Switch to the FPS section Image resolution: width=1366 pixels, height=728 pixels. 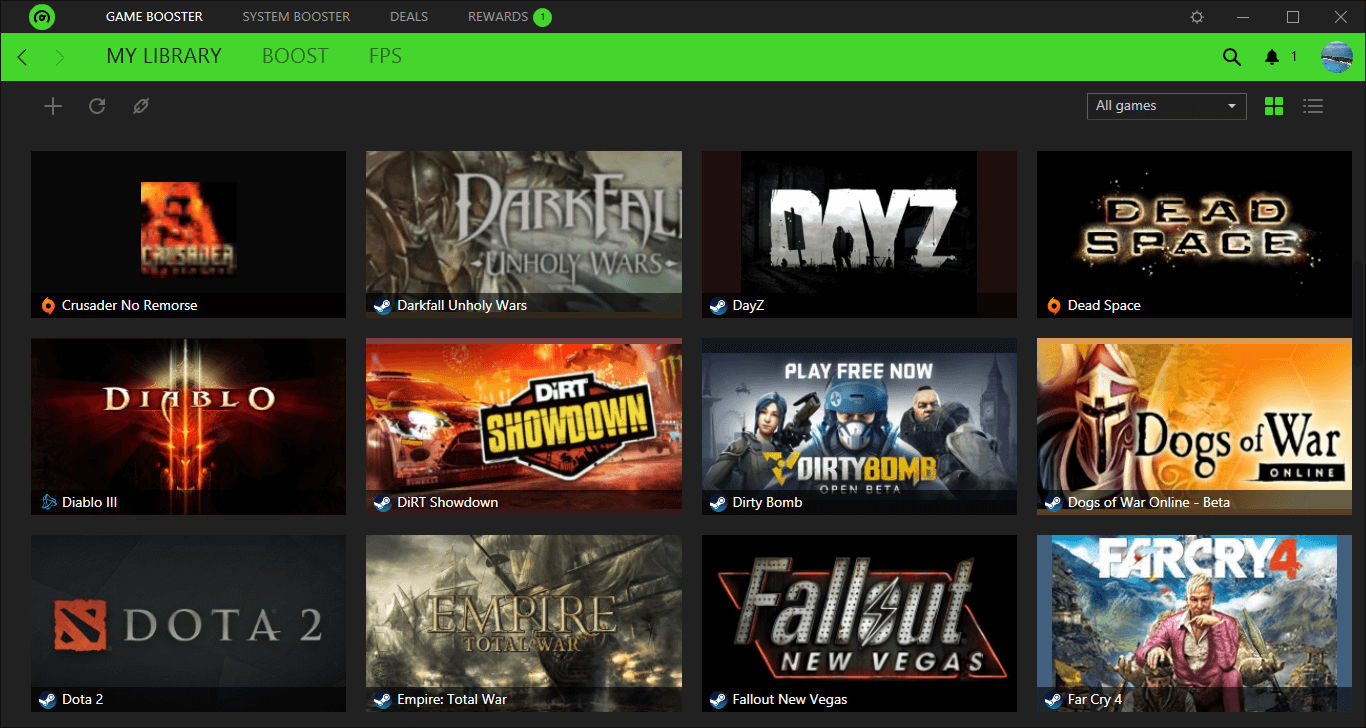(385, 56)
